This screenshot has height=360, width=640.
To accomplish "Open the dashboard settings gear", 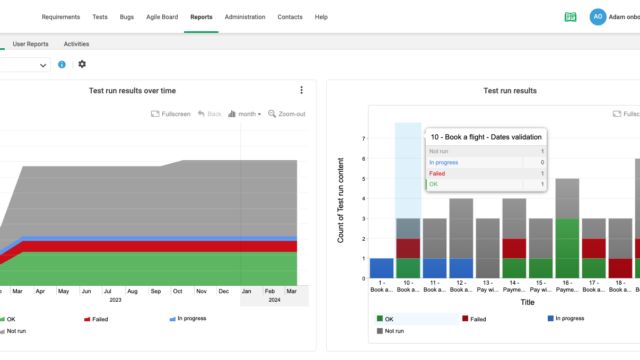I will click(x=82, y=64).
